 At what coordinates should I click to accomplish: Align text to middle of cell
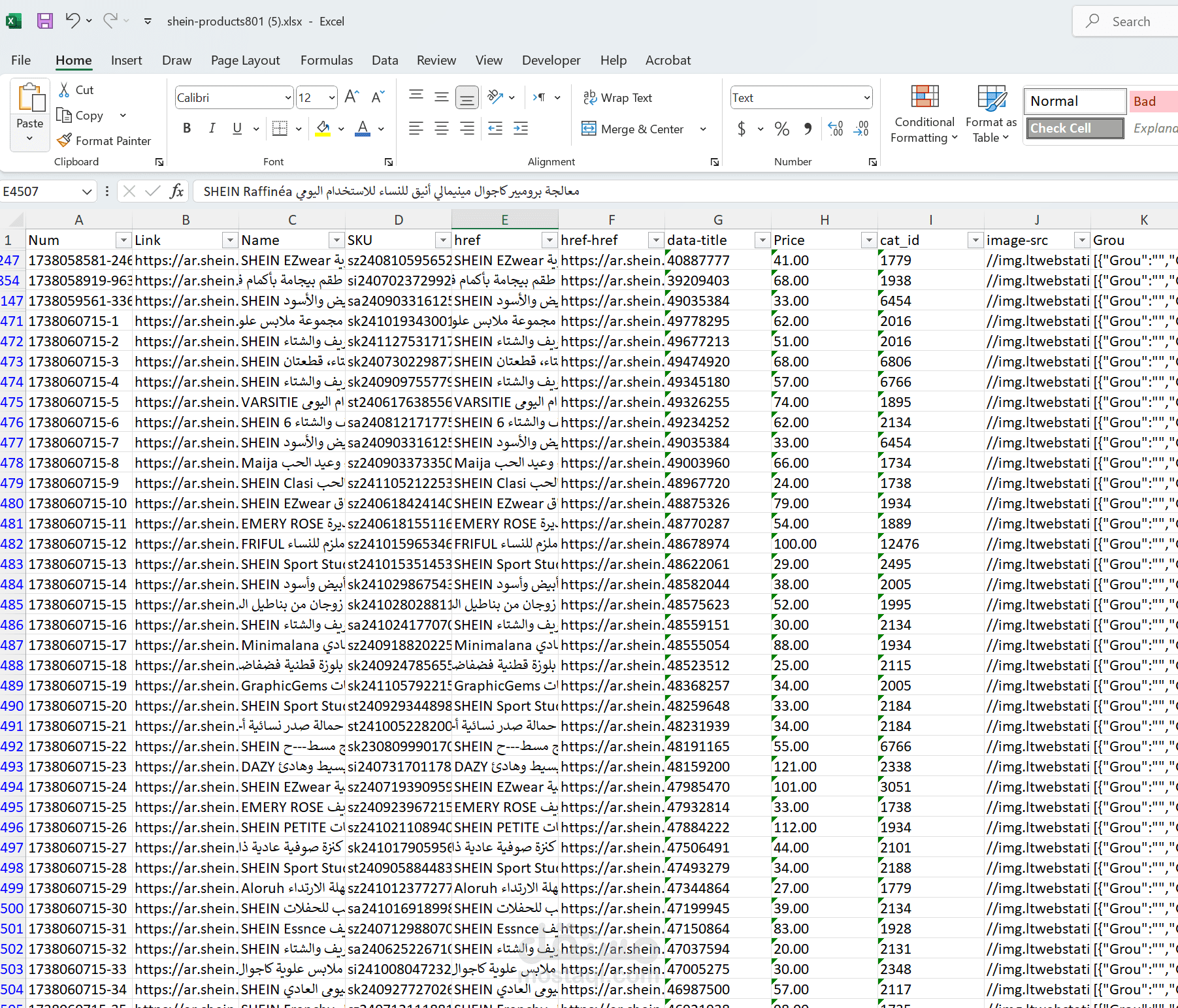pos(442,97)
